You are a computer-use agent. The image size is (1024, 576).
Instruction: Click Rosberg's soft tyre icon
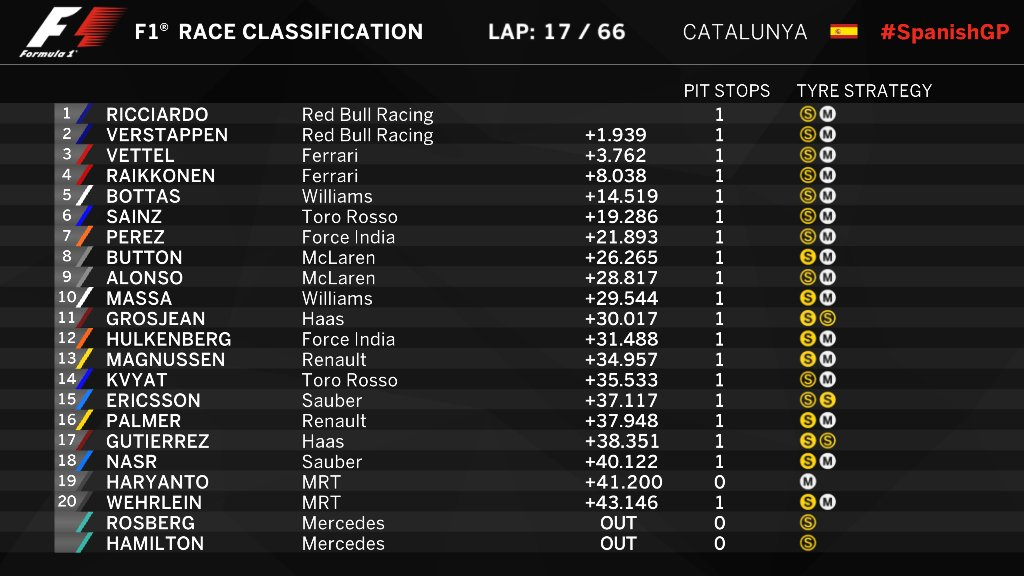click(x=808, y=523)
